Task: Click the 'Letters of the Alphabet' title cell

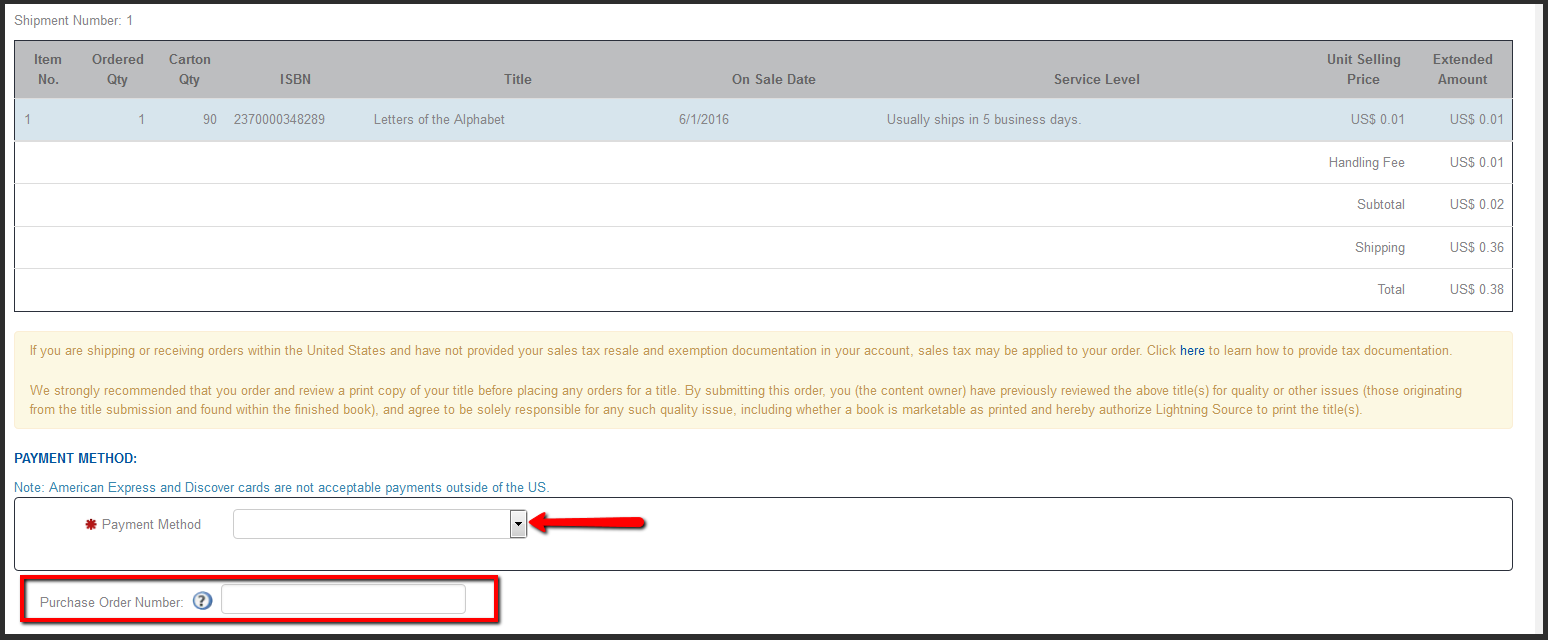Action: 439,120
